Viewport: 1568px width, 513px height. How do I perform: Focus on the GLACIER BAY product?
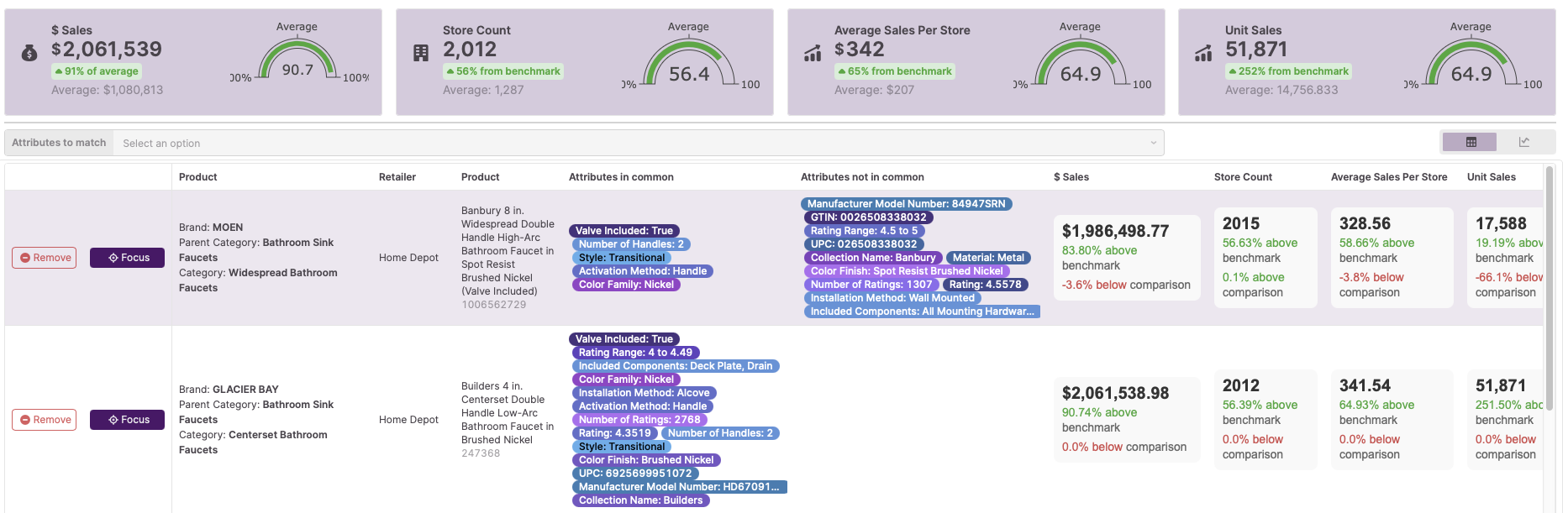127,420
